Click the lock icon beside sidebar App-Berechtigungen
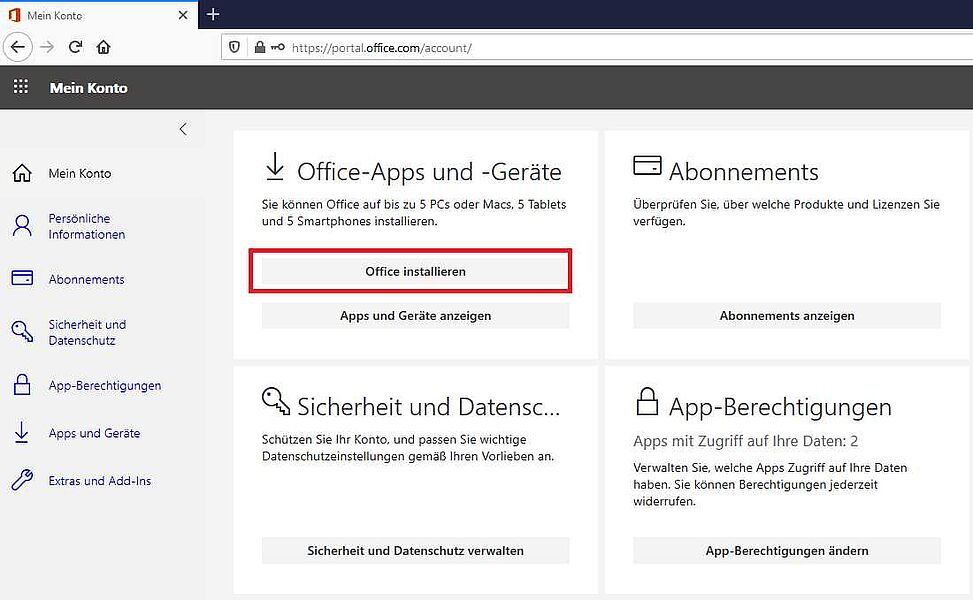 [22, 385]
